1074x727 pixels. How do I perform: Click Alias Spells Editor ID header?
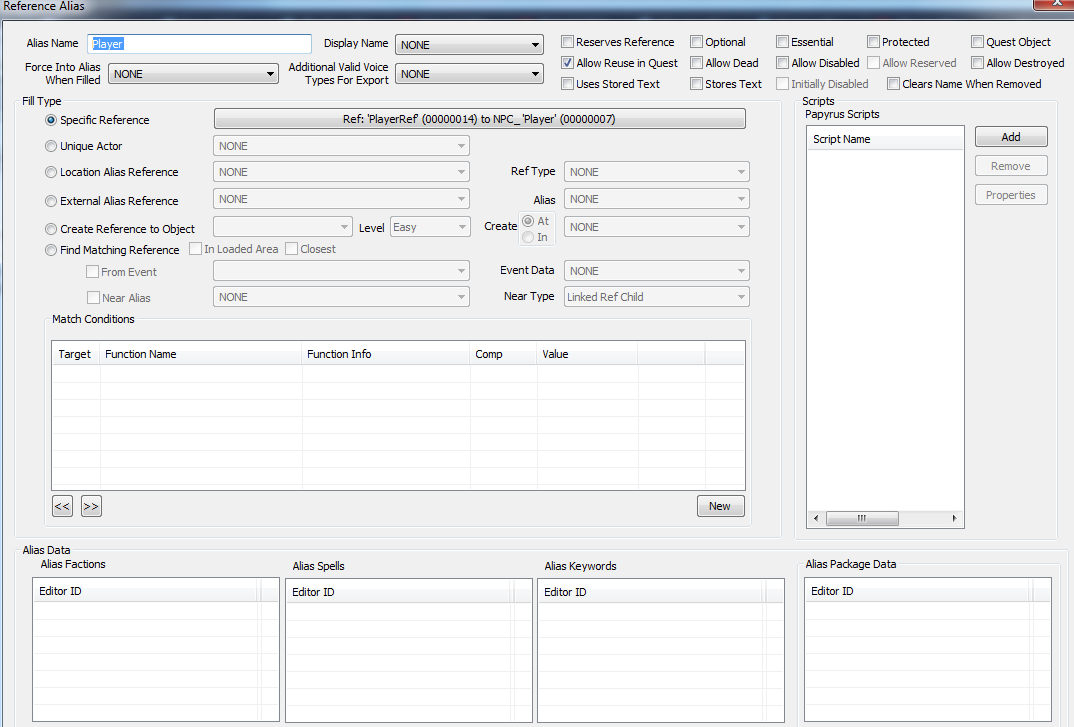(x=398, y=592)
